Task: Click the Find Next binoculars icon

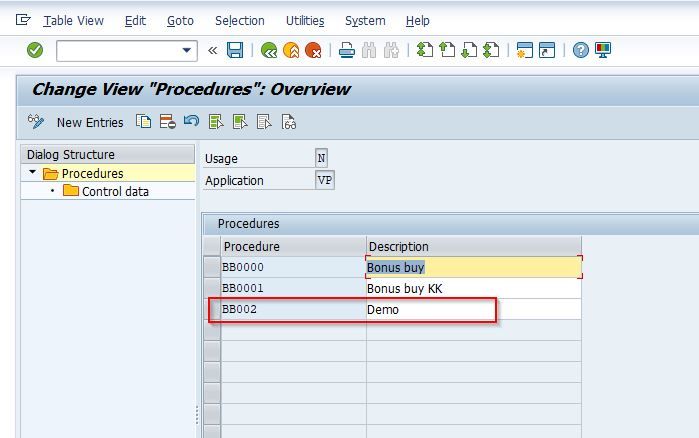Action: pyautogui.click(x=391, y=50)
